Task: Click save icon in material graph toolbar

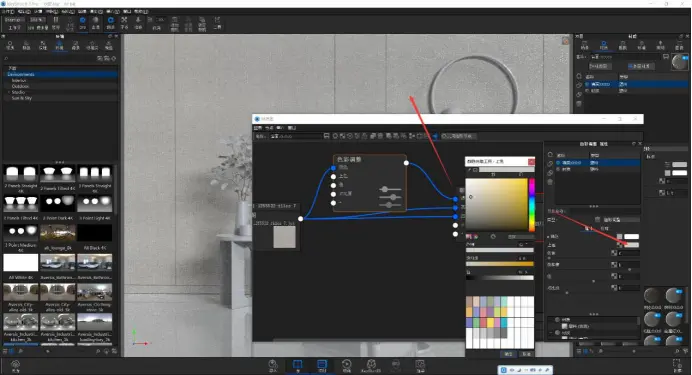Action: click(x=327, y=136)
